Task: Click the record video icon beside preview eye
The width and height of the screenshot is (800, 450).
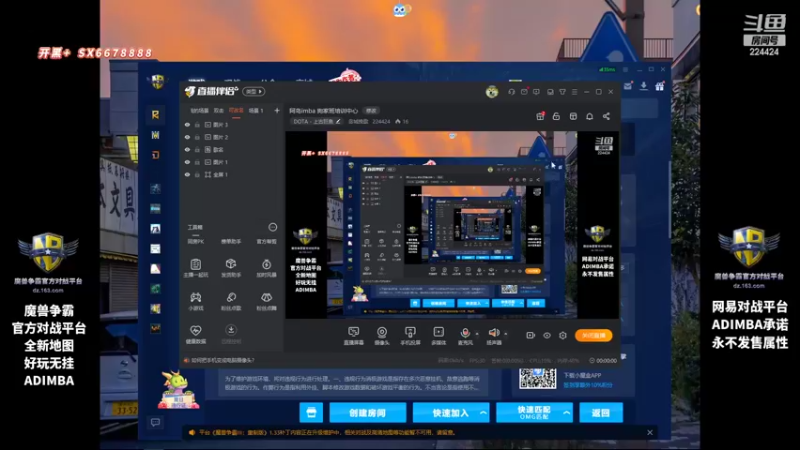Action: point(531,335)
